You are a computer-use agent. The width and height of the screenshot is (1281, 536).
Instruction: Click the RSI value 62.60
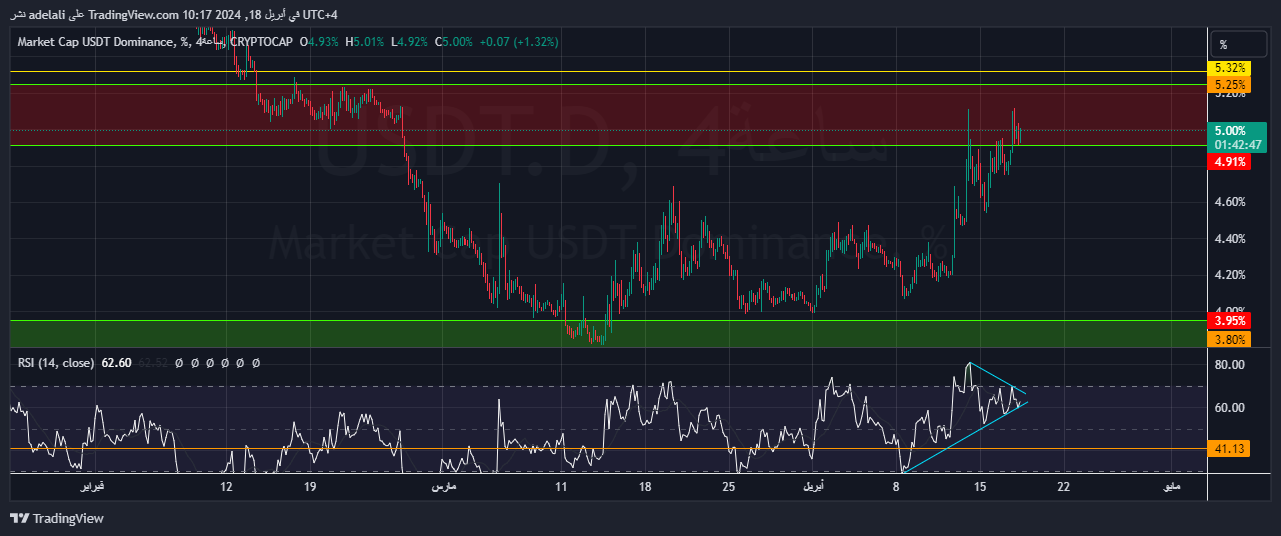click(x=116, y=363)
